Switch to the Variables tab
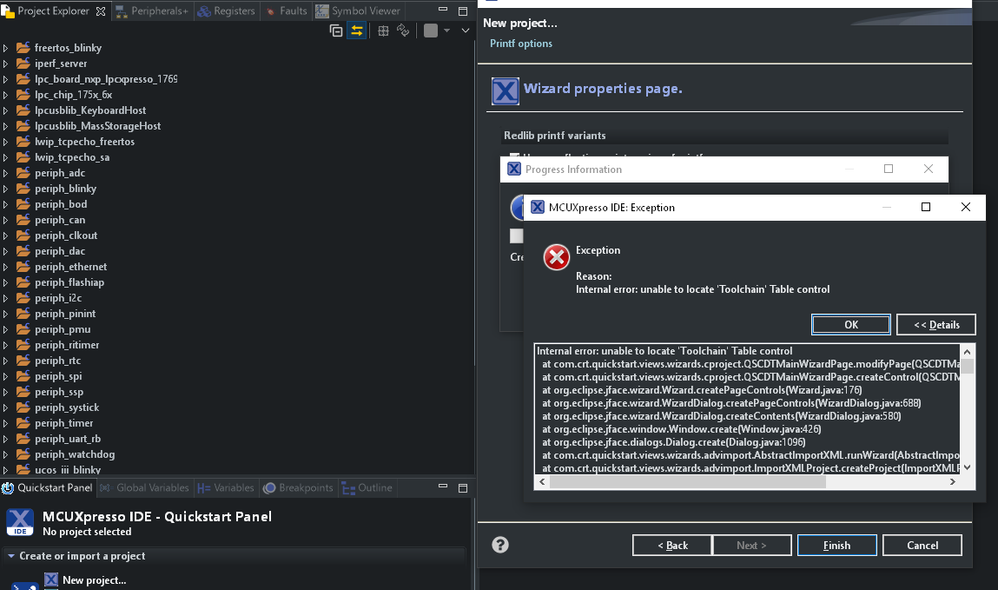Screen dimensions: 998x590 pyautogui.click(x=225, y=488)
